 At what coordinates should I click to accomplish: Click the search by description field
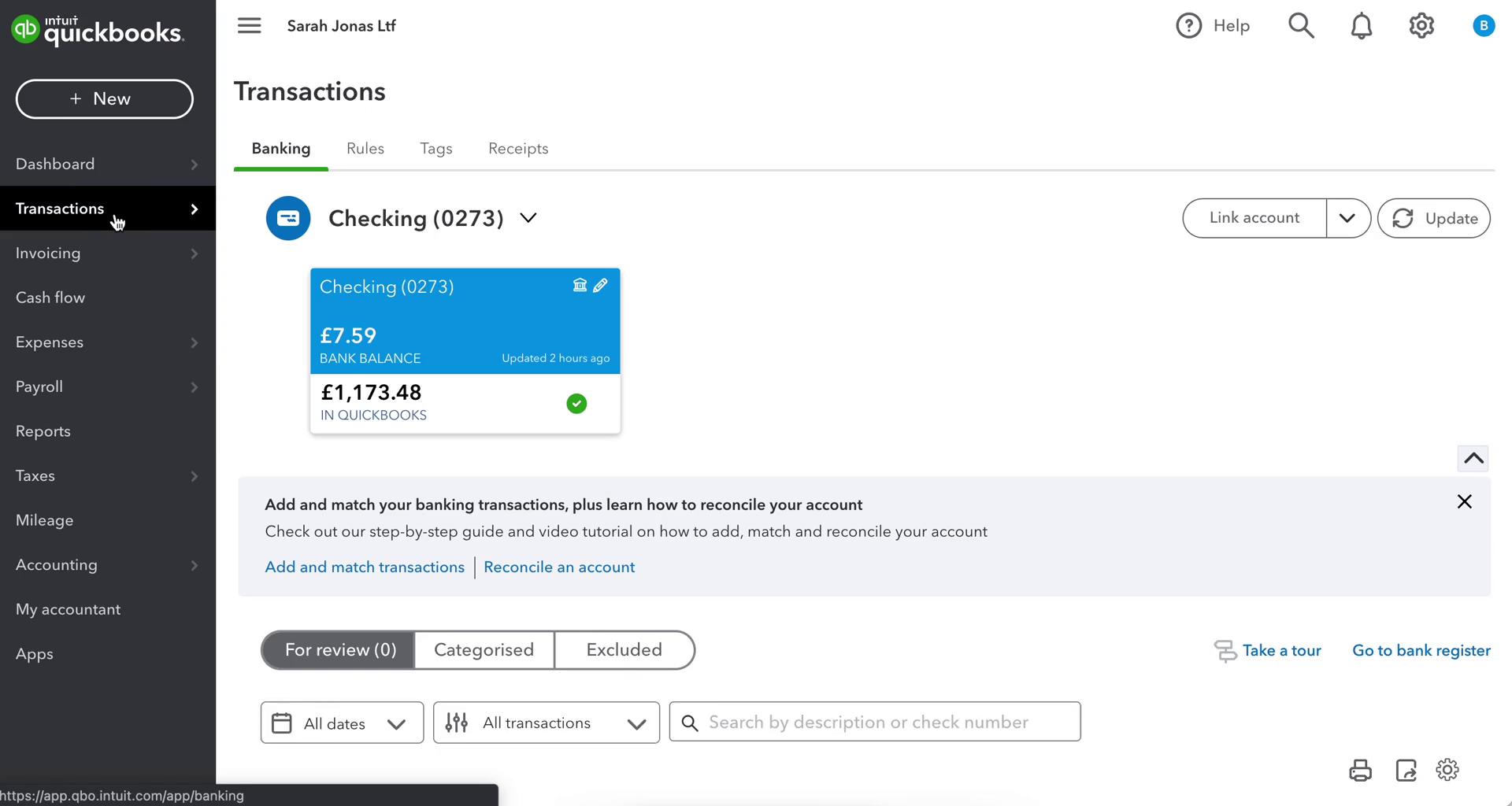(875, 722)
